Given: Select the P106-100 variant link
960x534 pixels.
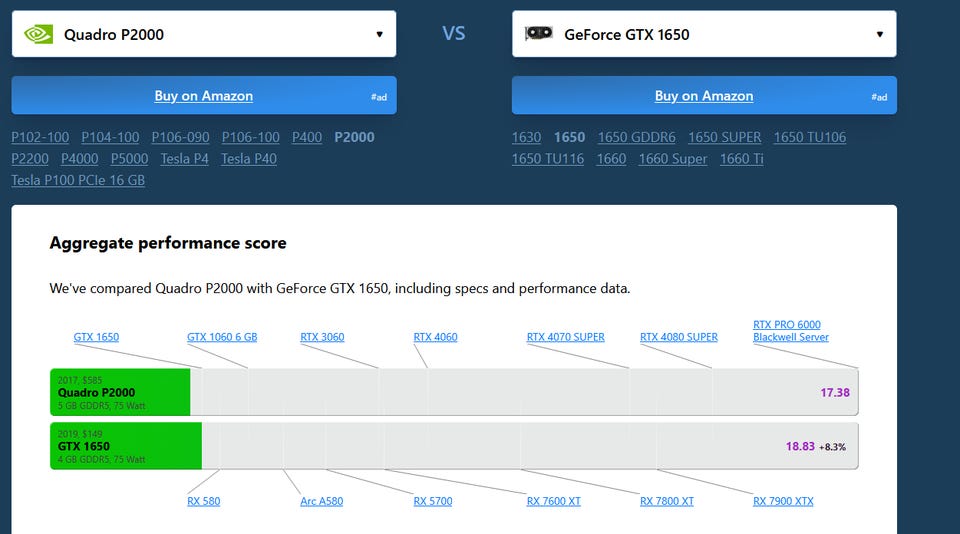Looking at the screenshot, I should click(251, 137).
